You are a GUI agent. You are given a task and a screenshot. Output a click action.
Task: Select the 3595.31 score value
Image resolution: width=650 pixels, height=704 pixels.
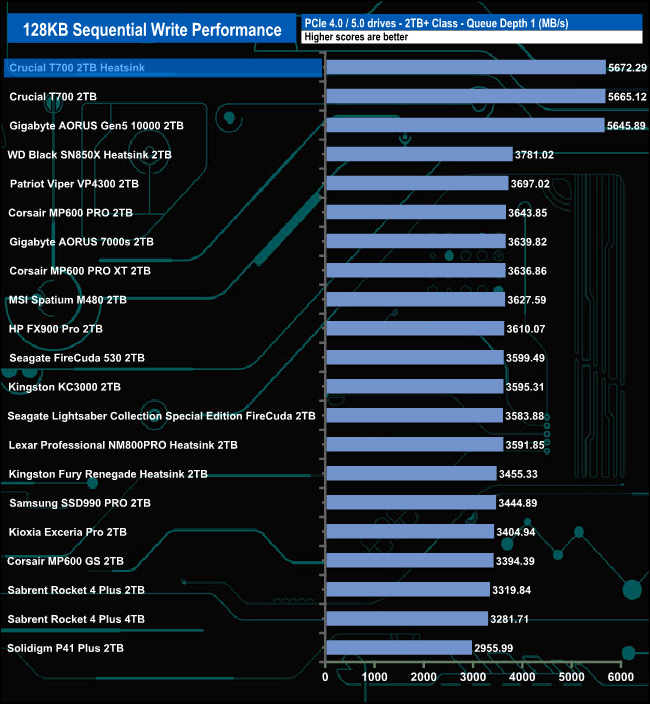pos(525,387)
